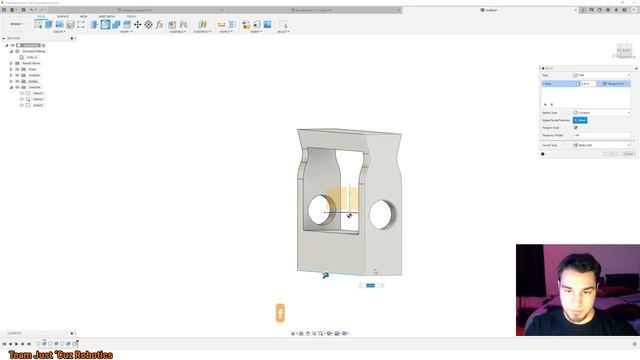Switch to the SHEET METAL tab

[x=107, y=17]
